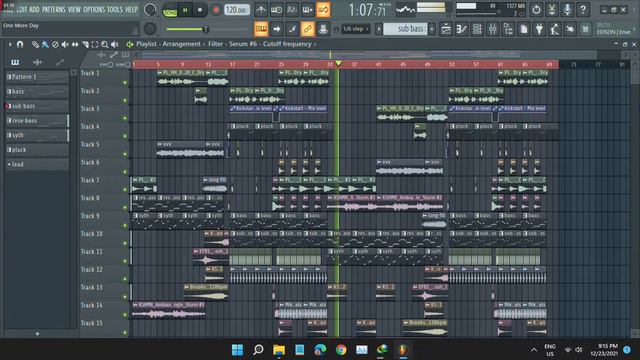Enable wait for input before playing

tap(276, 10)
